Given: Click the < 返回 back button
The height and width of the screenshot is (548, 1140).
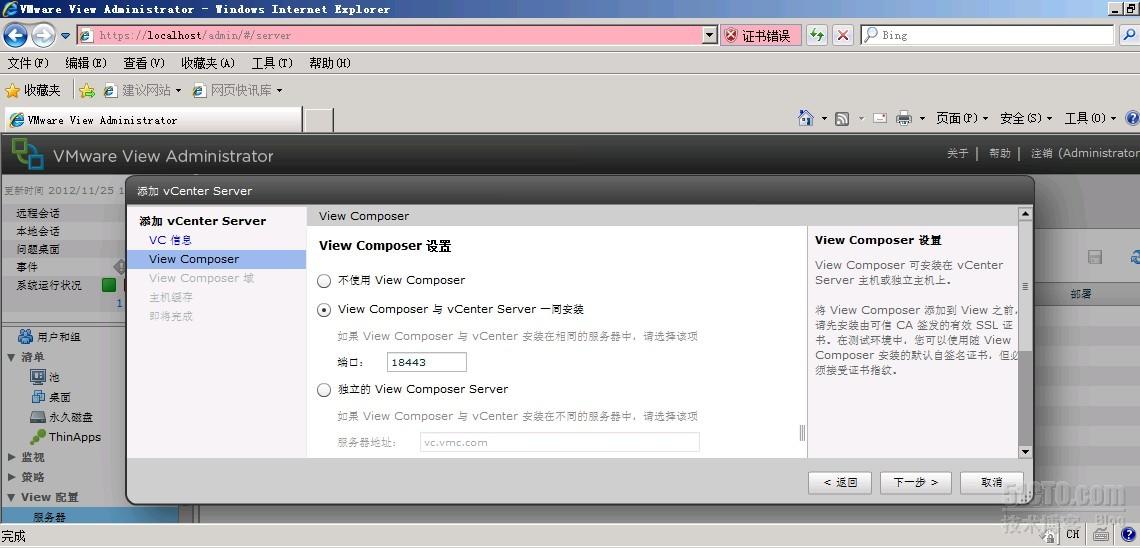Looking at the screenshot, I should [x=840, y=483].
